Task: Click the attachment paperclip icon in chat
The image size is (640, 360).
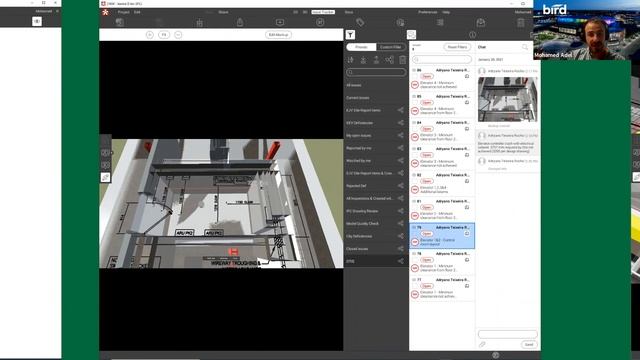Action: tap(482, 344)
